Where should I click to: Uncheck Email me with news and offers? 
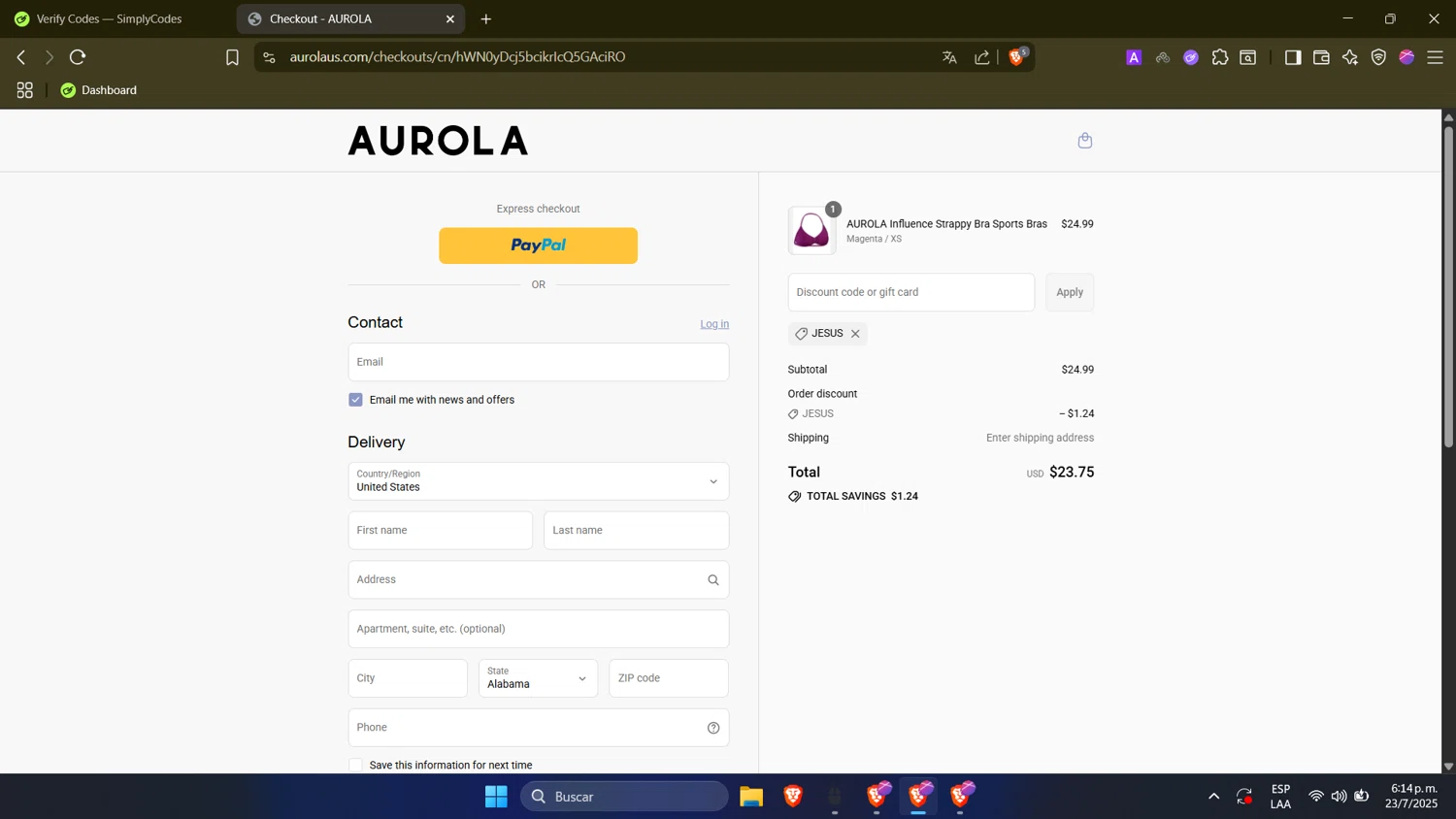point(355,400)
